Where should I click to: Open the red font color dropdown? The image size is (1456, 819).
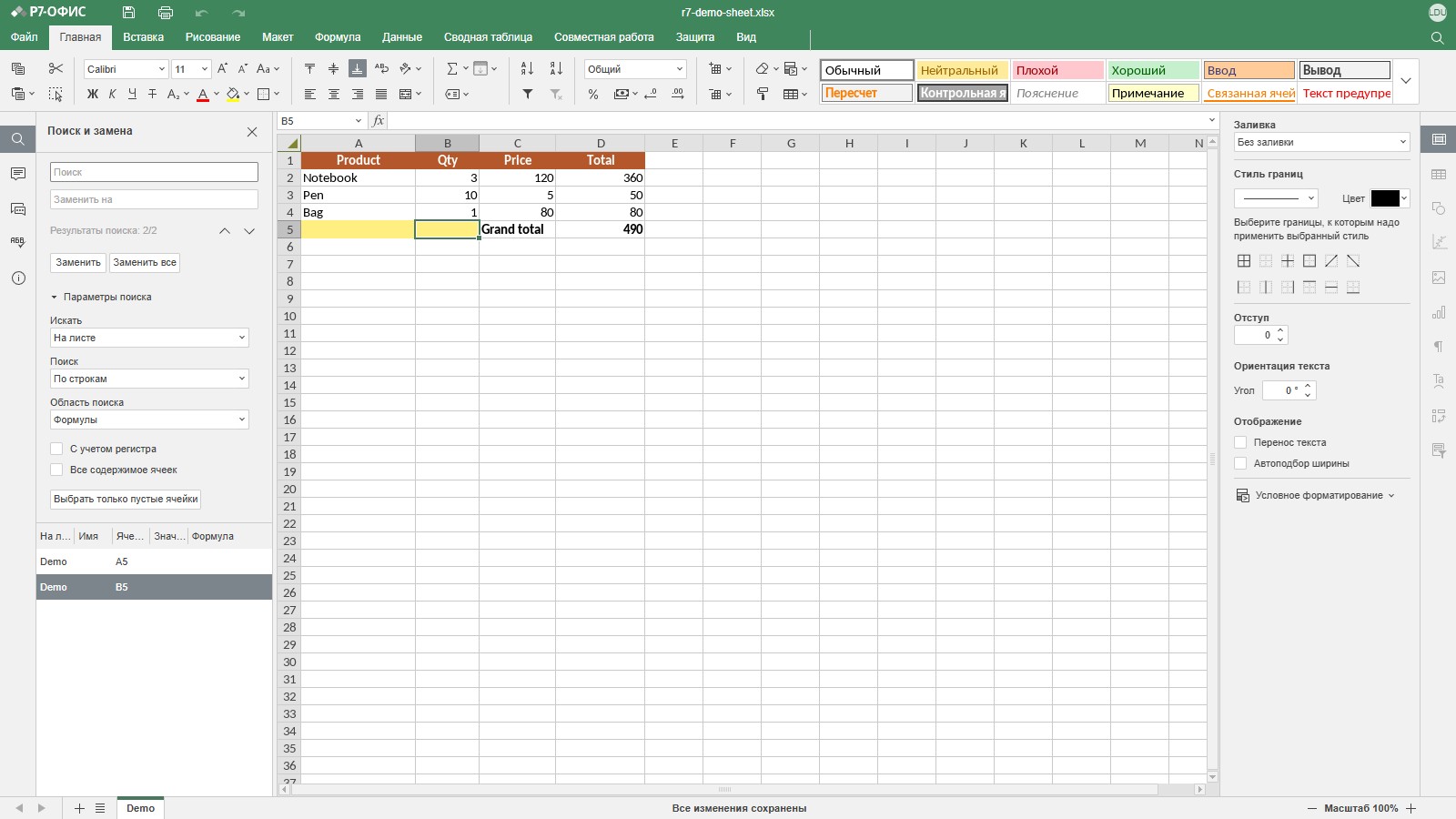[217, 94]
